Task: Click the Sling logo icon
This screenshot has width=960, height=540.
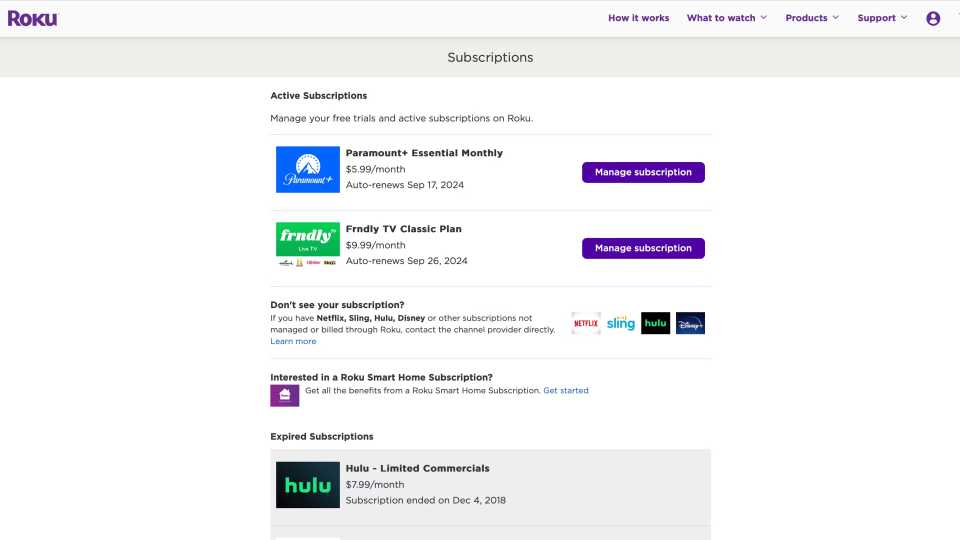Action: click(621, 323)
